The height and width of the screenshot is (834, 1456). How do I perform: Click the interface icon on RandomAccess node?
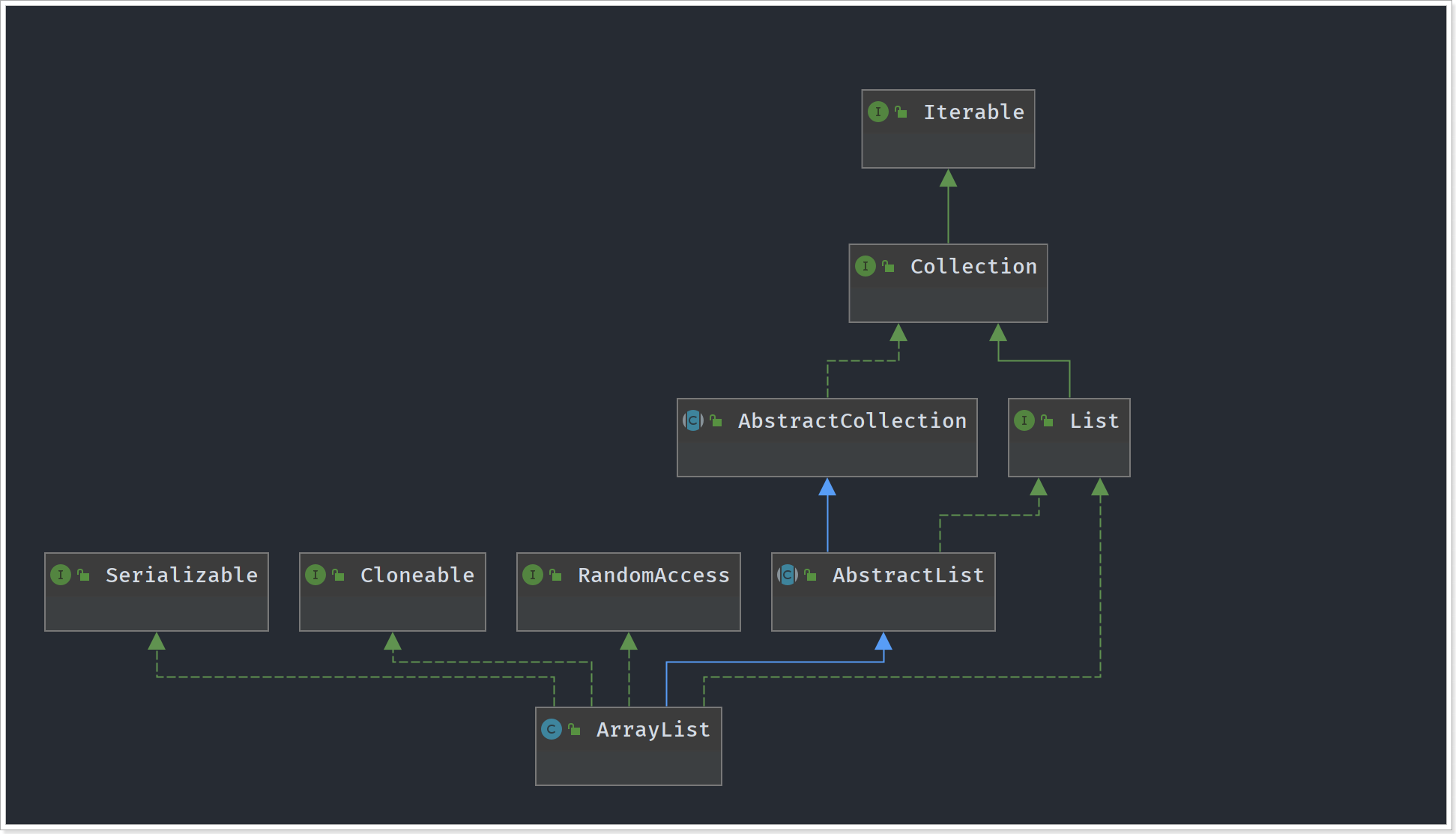click(x=533, y=575)
